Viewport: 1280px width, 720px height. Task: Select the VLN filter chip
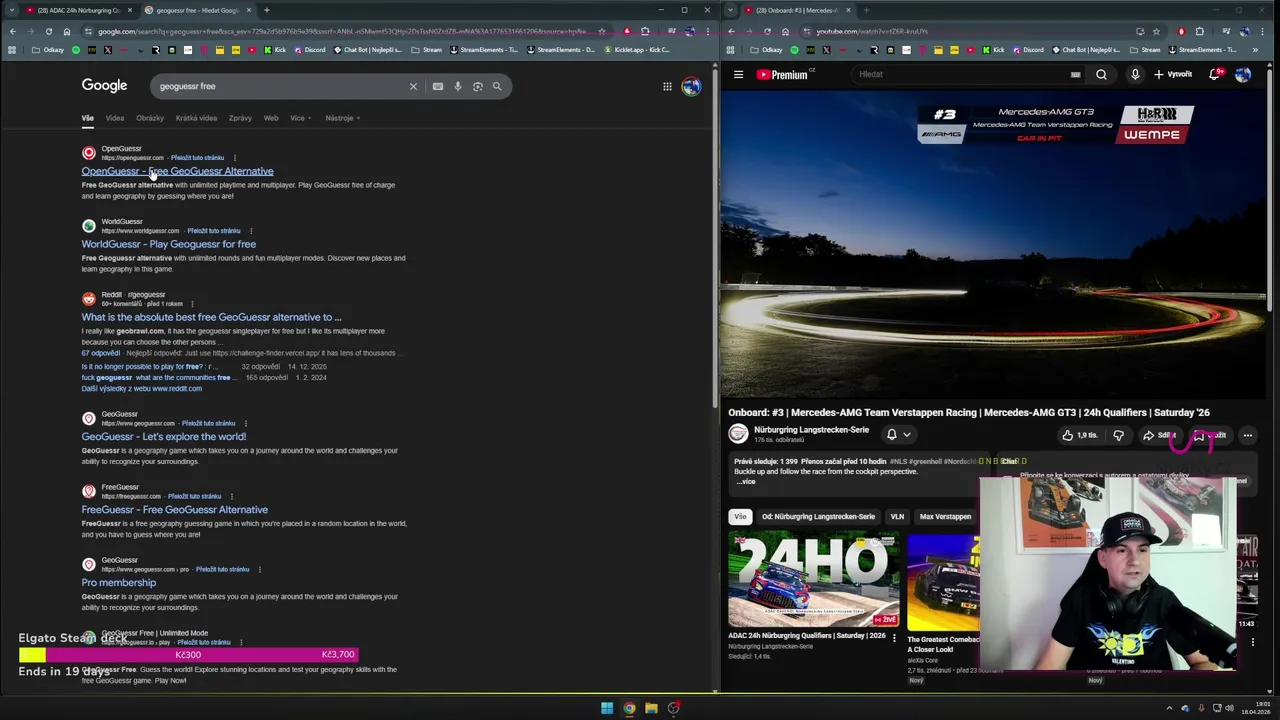tap(897, 517)
